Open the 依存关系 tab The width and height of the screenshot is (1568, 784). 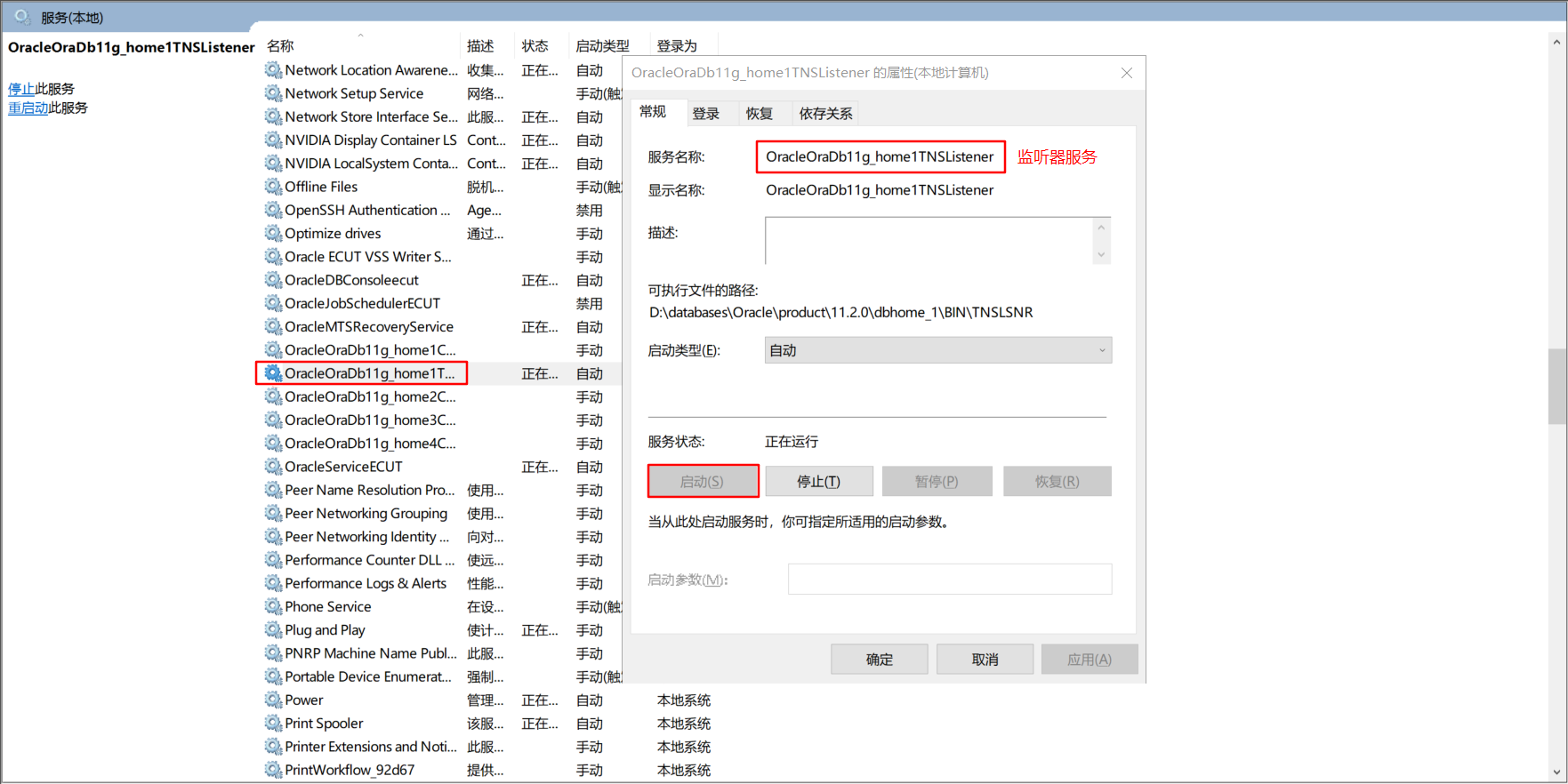tap(825, 114)
